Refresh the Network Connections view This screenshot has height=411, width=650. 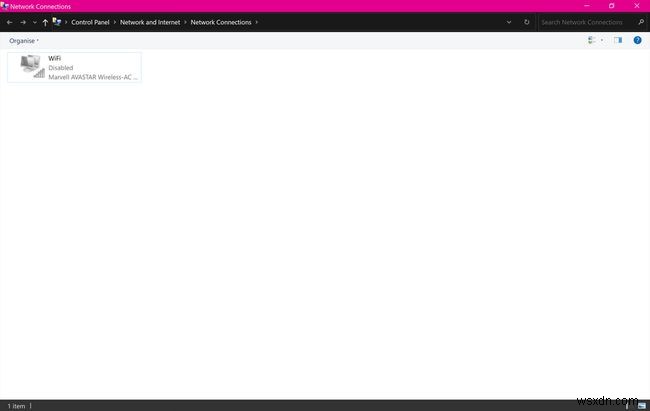click(526, 22)
